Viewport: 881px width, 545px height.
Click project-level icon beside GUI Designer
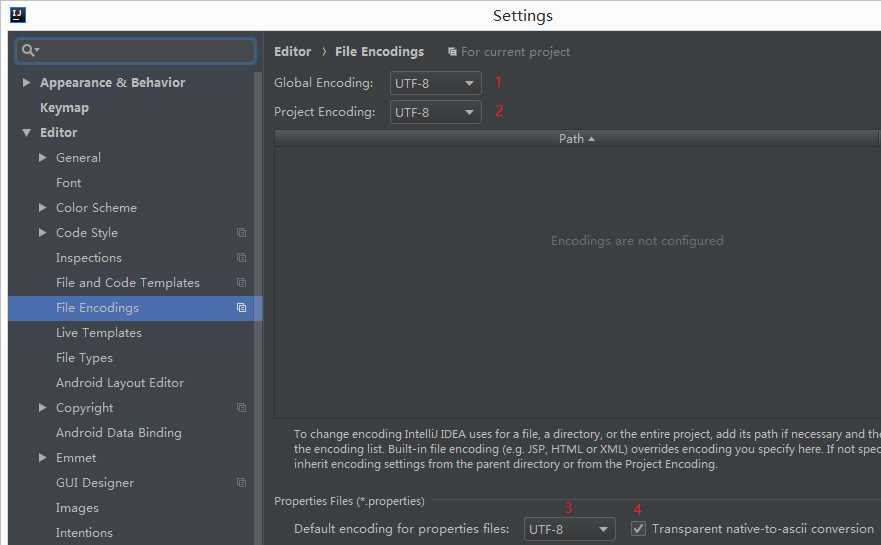(241, 483)
